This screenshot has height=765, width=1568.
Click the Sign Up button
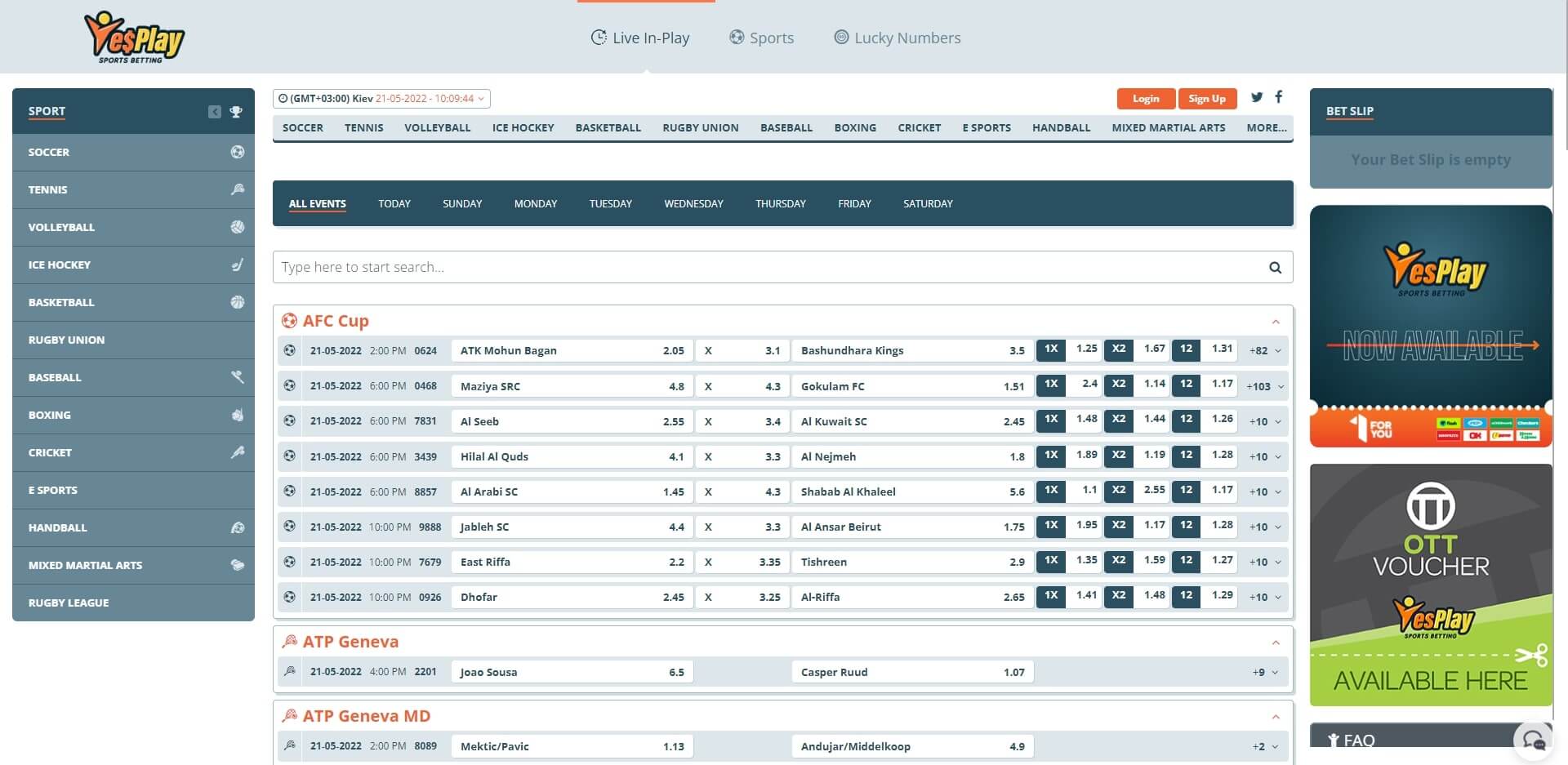(1207, 99)
